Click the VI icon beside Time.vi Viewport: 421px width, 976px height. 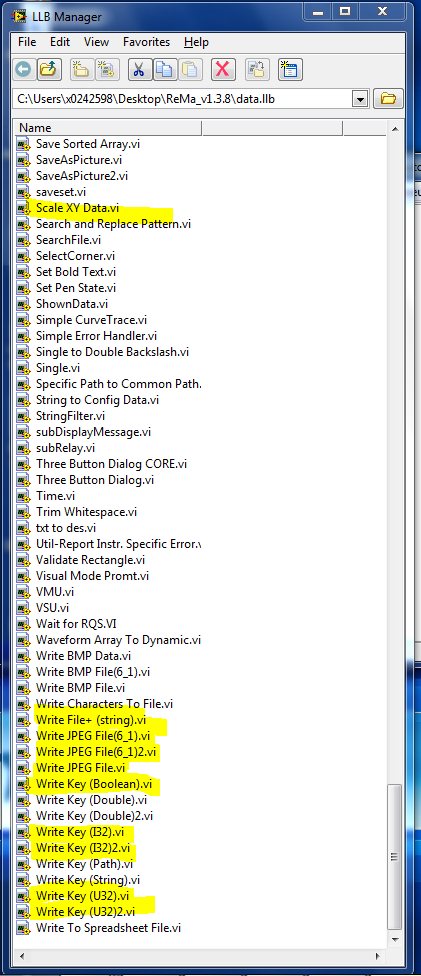(x=24, y=496)
